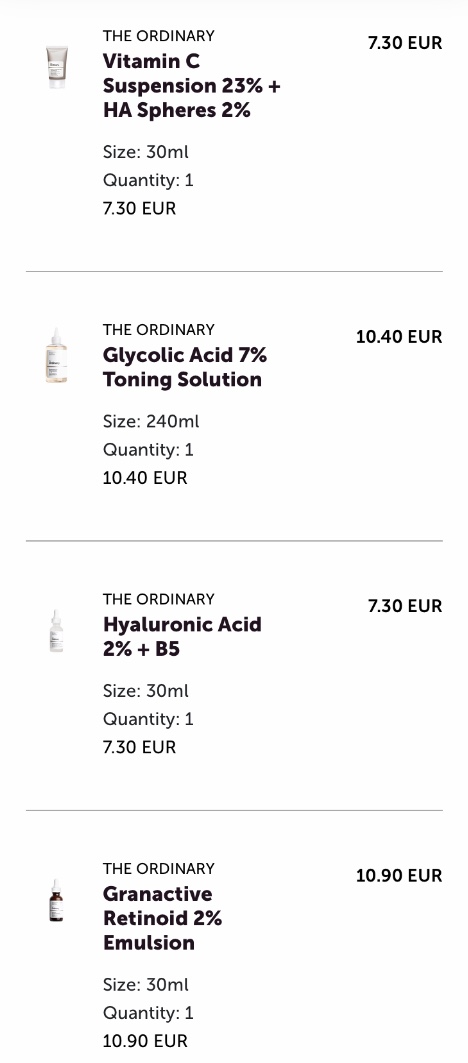Click The Ordinary brand above Granactive Retinoid
This screenshot has height=1063, width=468.
tap(159, 868)
